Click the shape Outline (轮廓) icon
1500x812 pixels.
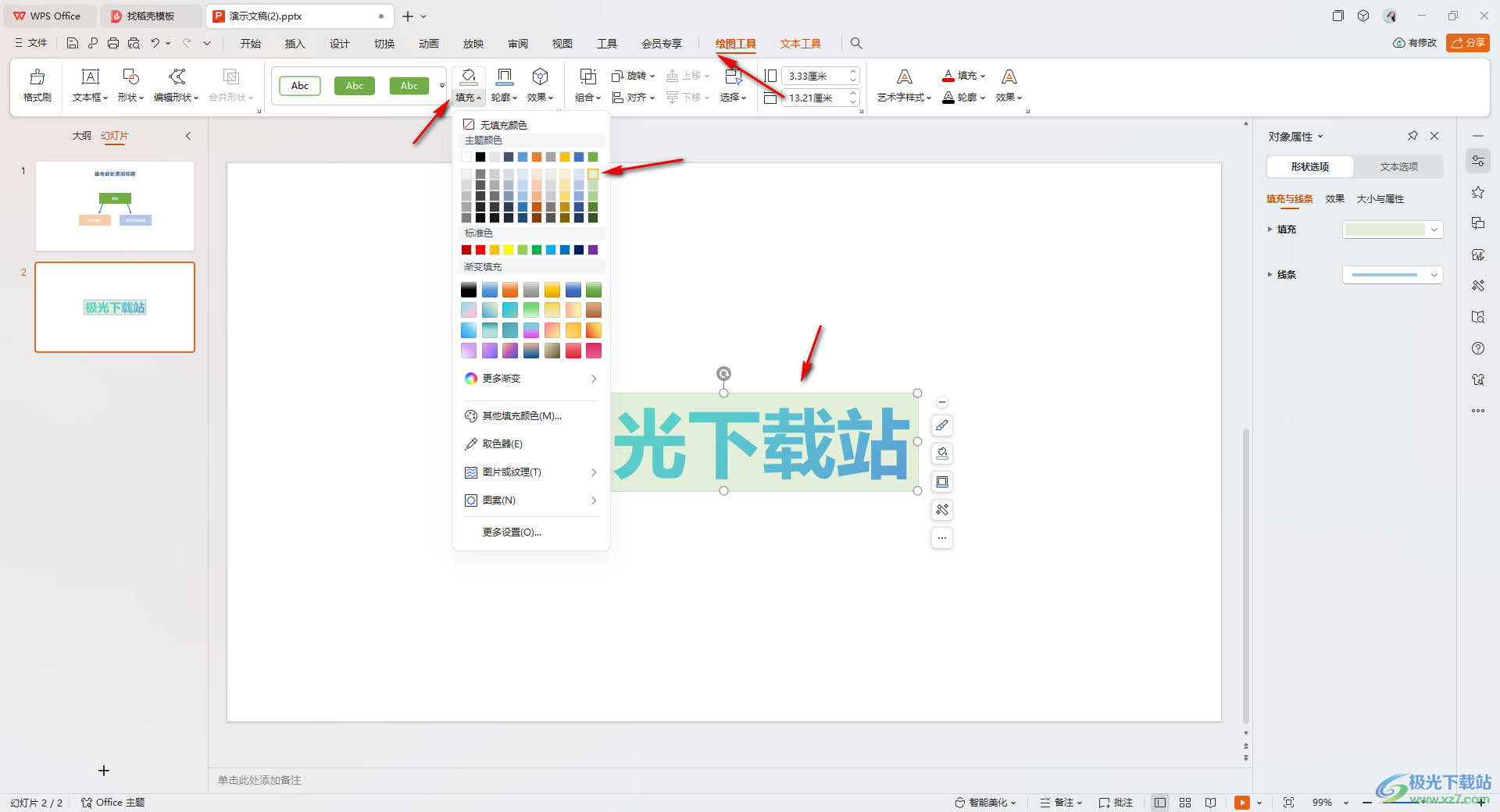point(505,77)
